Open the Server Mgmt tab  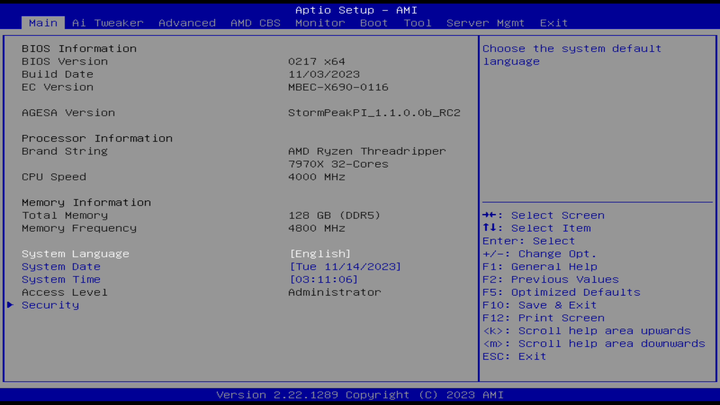(x=485, y=23)
